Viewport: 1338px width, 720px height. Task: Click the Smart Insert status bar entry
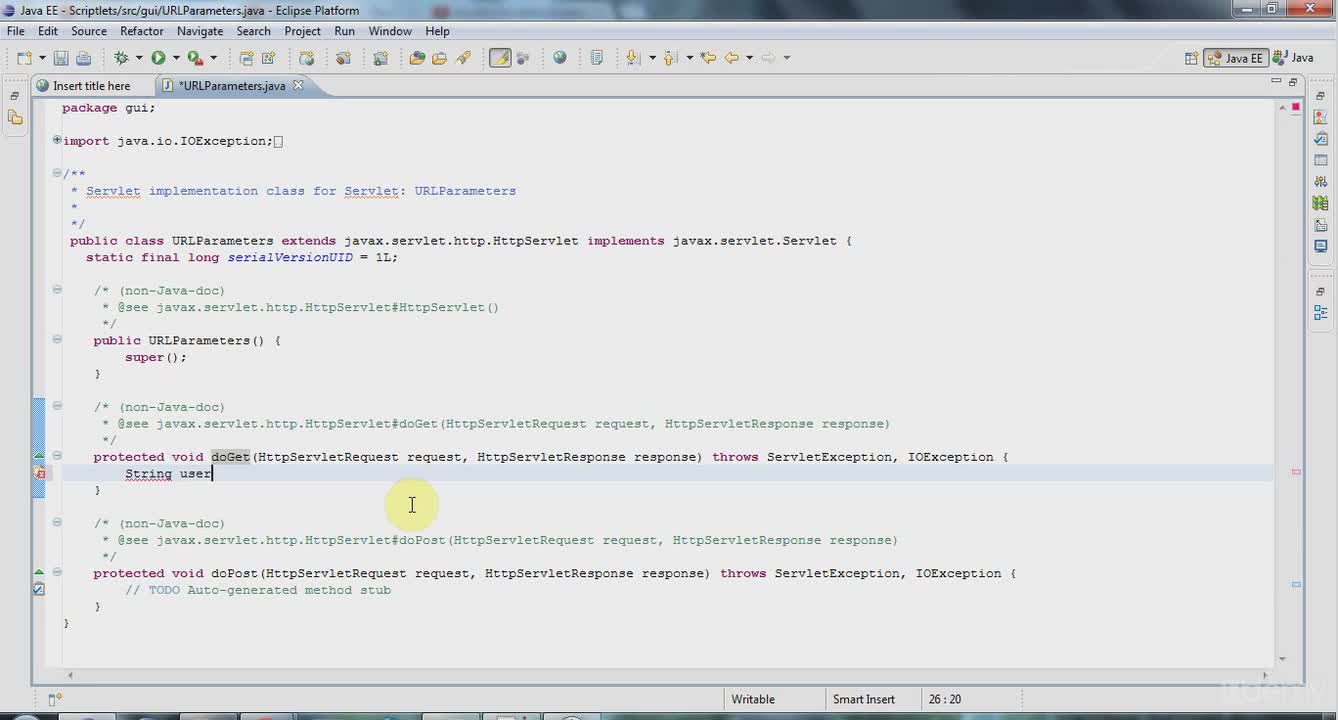(864, 699)
